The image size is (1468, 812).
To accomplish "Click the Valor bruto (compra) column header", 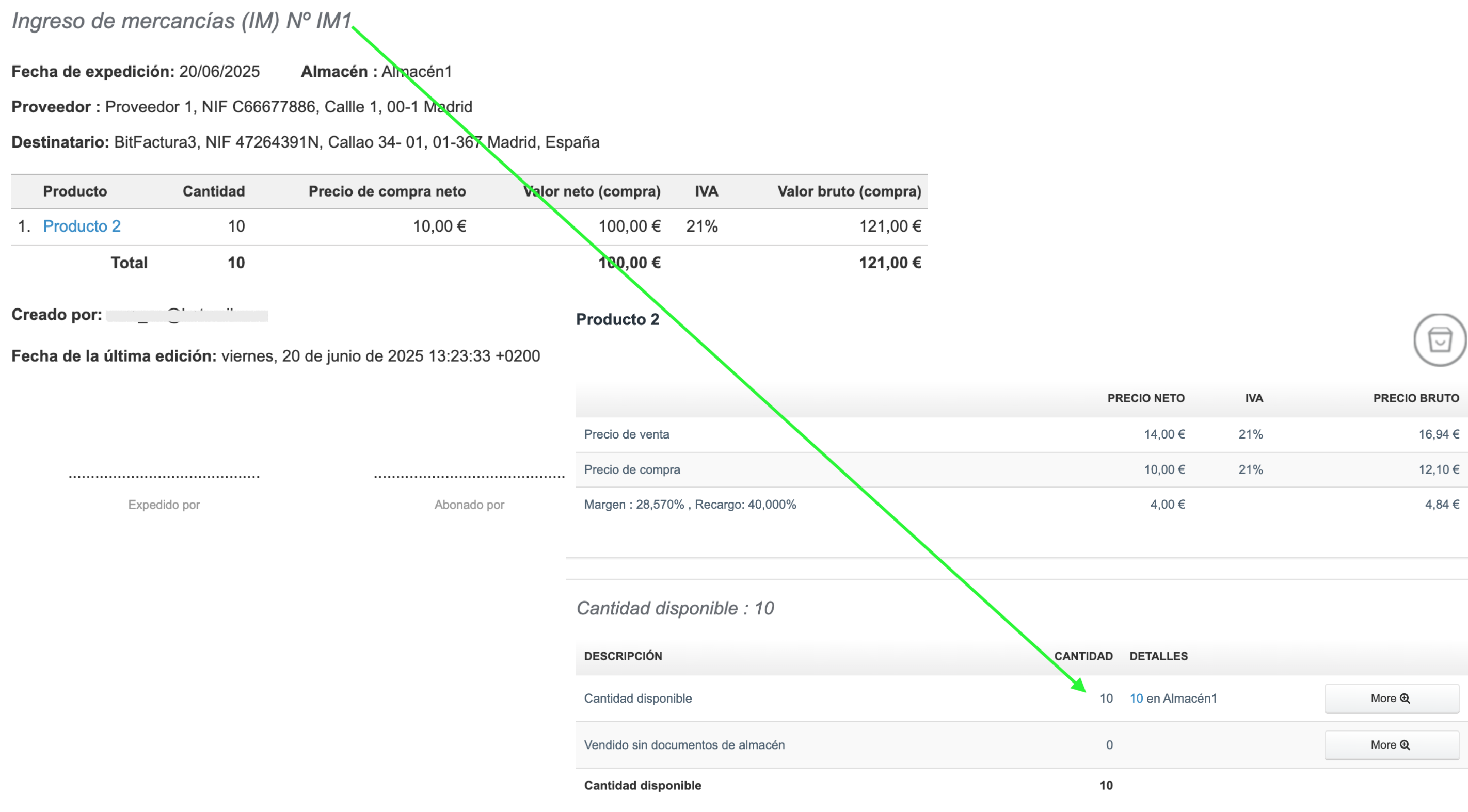I will click(x=849, y=191).
